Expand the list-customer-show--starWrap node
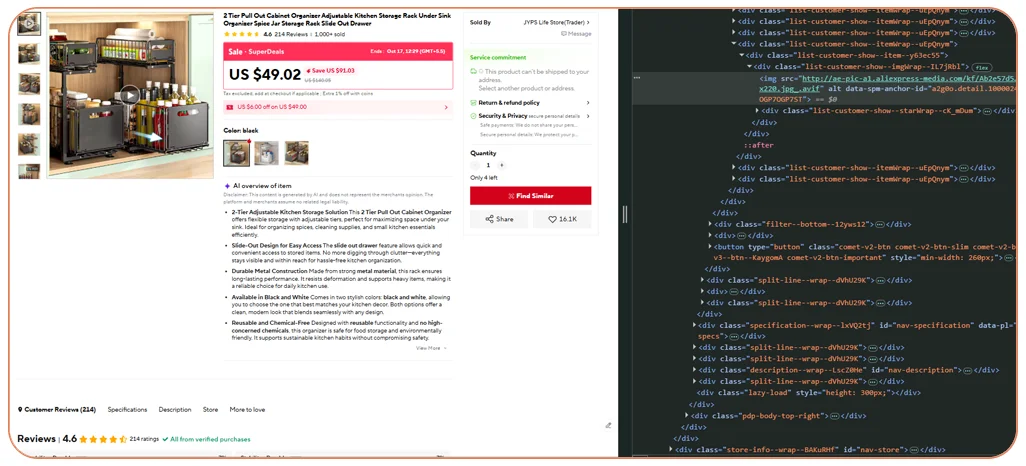The image size is (1026, 466). point(757,111)
